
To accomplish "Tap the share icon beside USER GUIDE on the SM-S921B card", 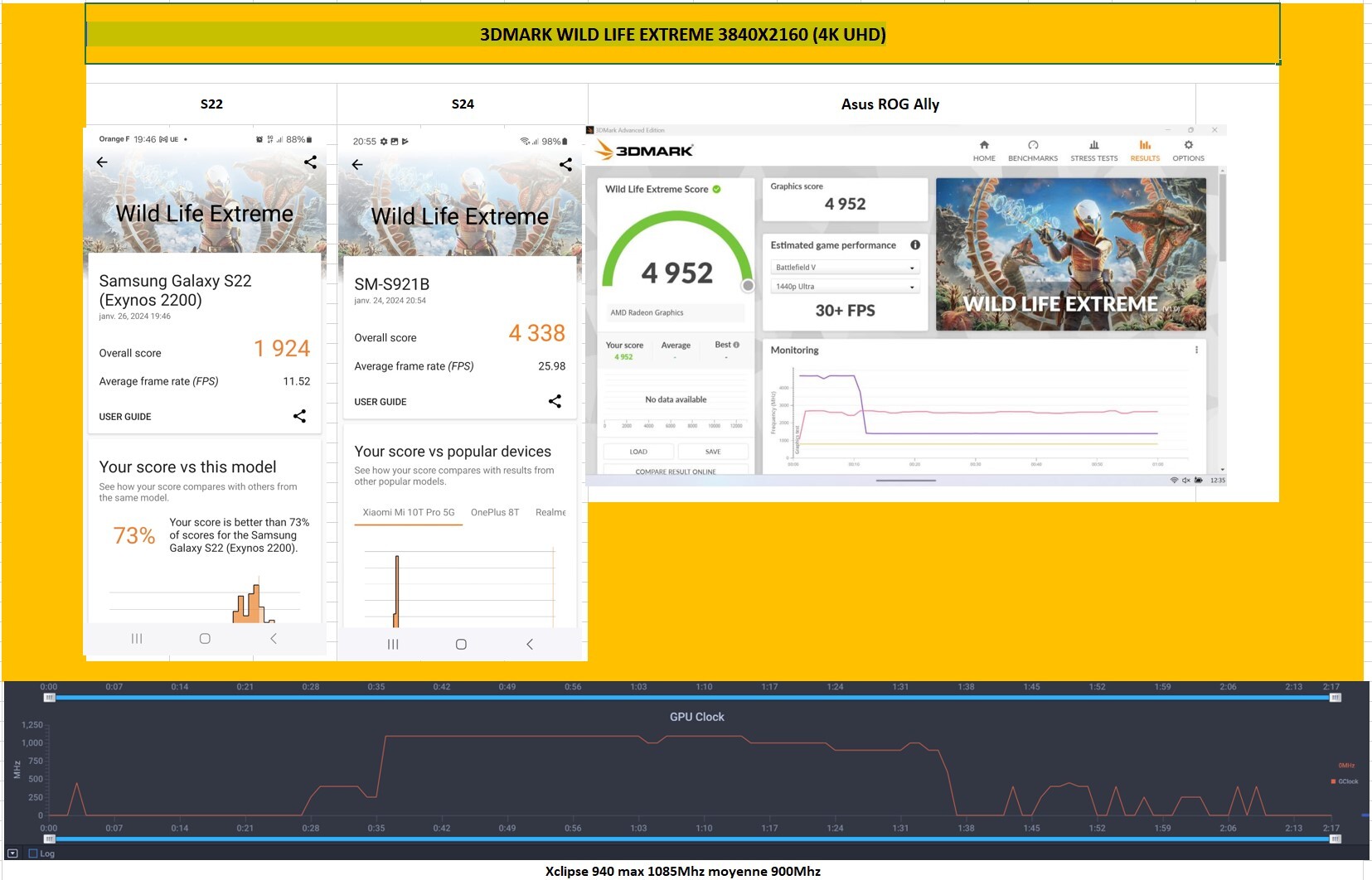I will coord(555,401).
